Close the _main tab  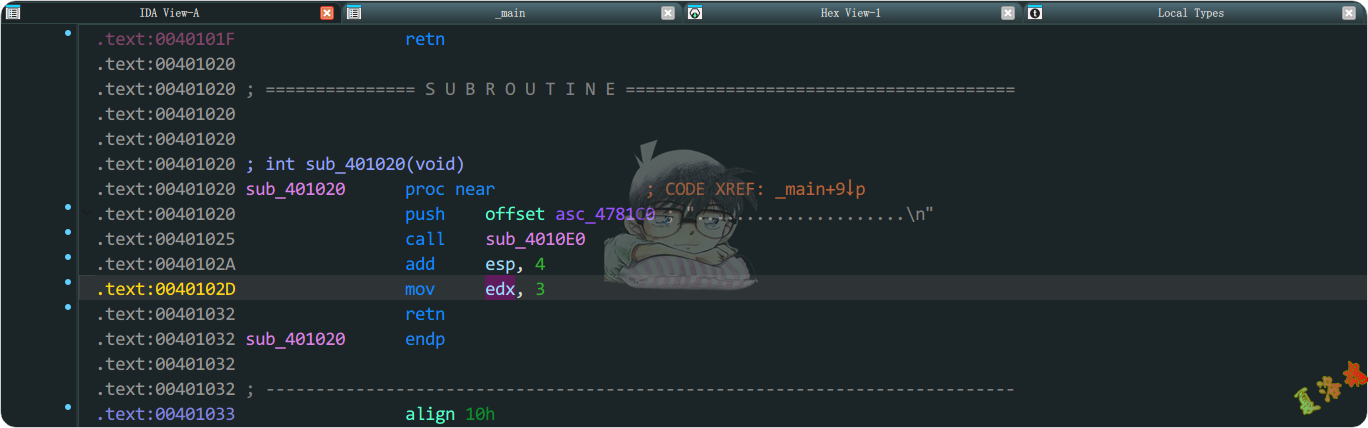tap(668, 13)
